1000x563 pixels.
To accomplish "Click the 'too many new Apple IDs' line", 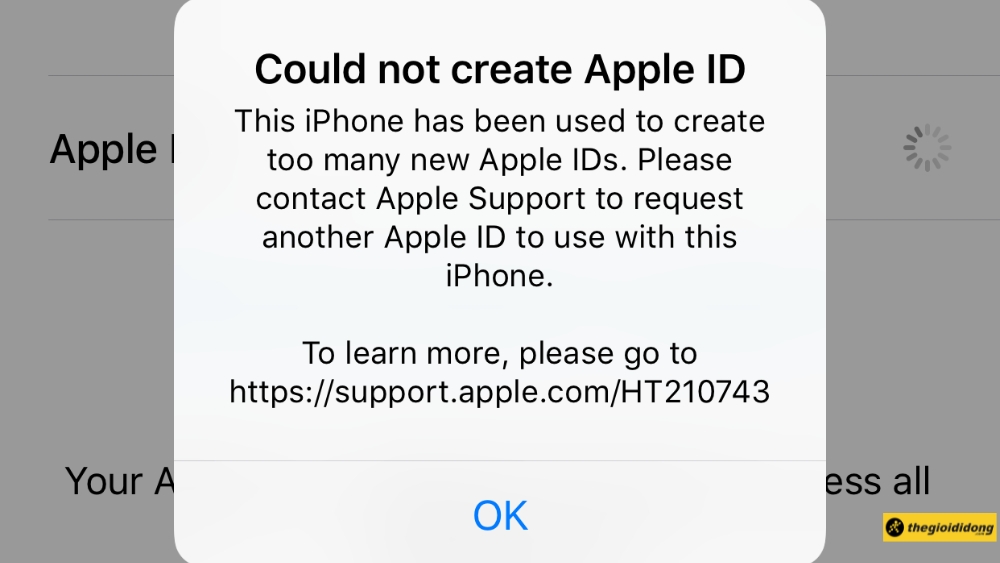I will click(500, 159).
